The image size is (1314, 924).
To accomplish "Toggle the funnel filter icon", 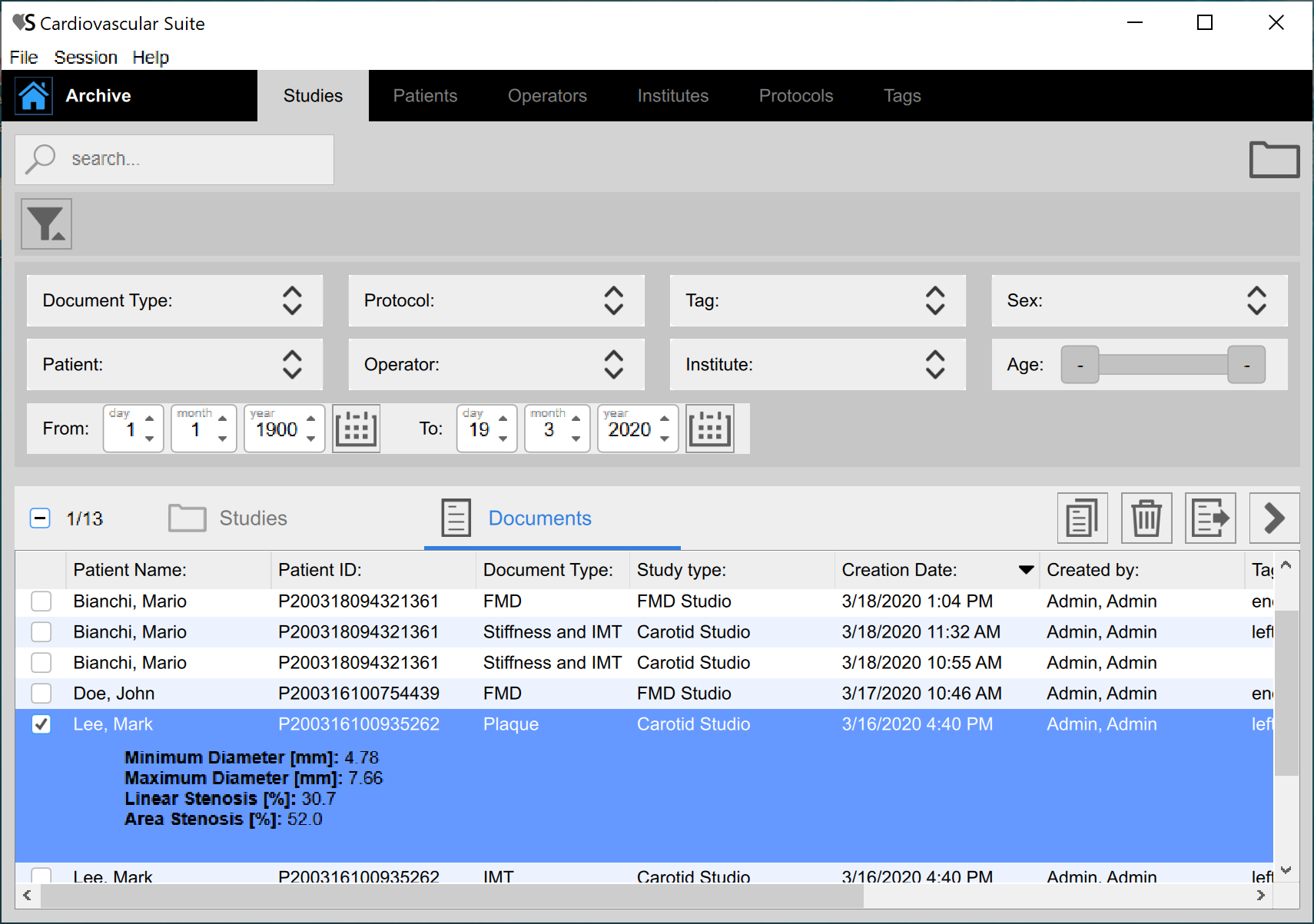I will pos(46,224).
